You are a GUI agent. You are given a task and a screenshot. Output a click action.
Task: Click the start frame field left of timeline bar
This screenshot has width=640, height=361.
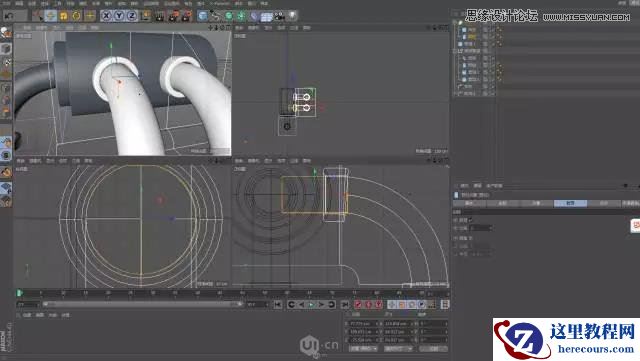[x=28, y=304]
